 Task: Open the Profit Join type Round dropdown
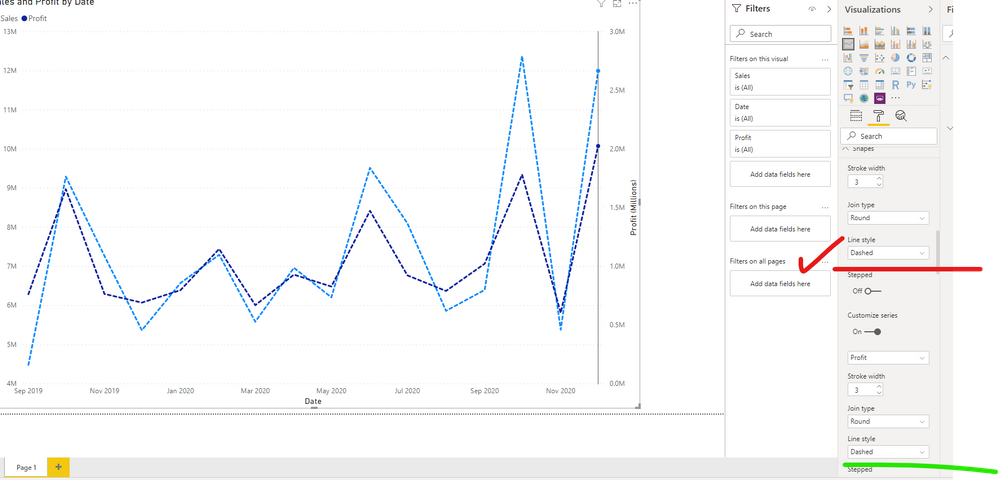tap(888, 421)
